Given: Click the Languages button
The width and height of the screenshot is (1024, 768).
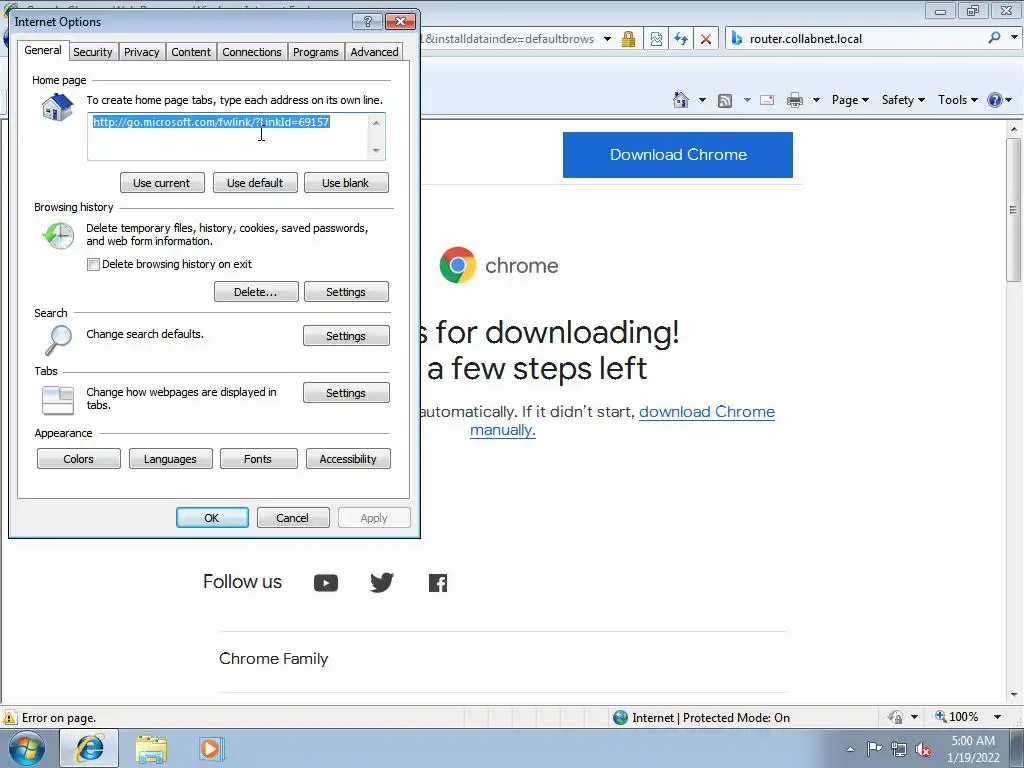Looking at the screenshot, I should (170, 458).
